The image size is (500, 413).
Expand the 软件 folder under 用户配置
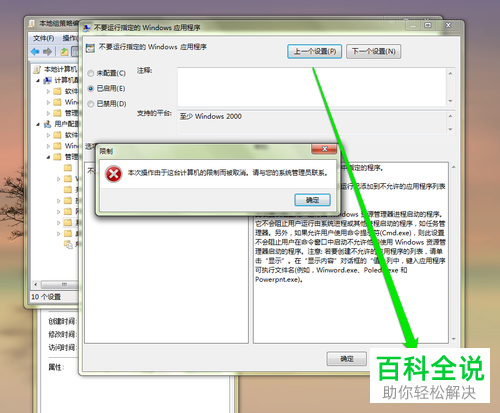pyautogui.click(x=48, y=135)
